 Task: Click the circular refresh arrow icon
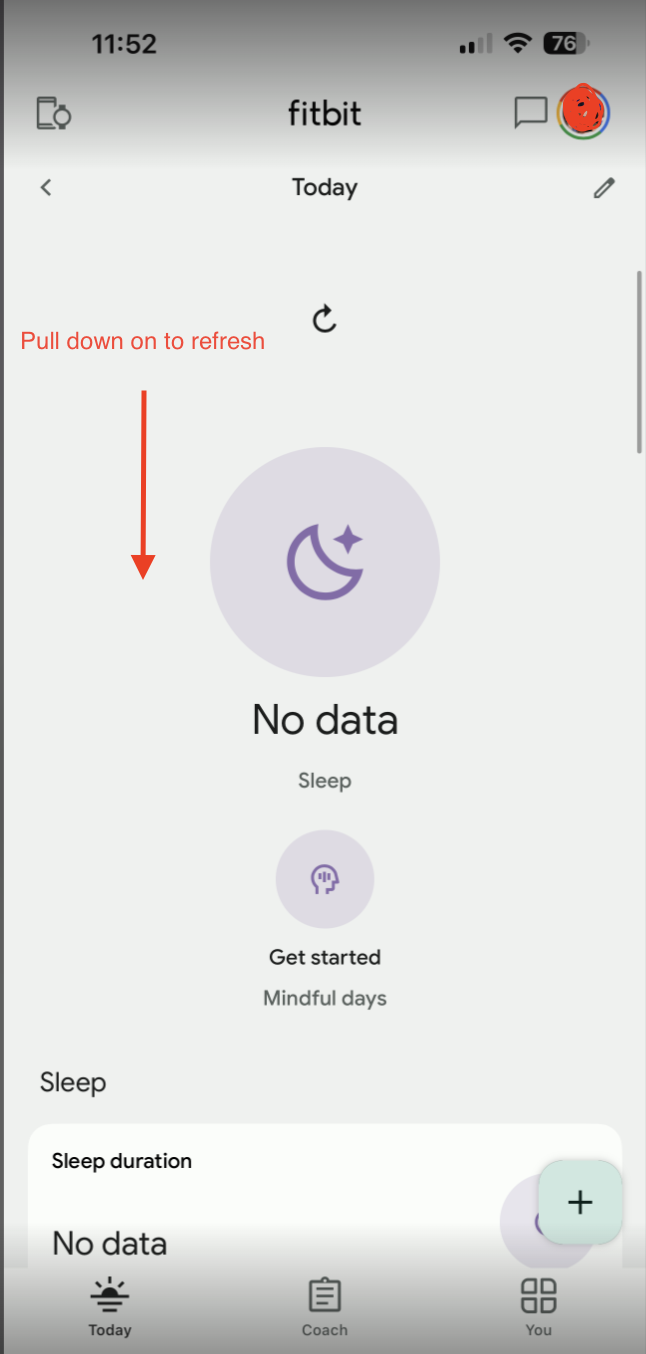[324, 319]
